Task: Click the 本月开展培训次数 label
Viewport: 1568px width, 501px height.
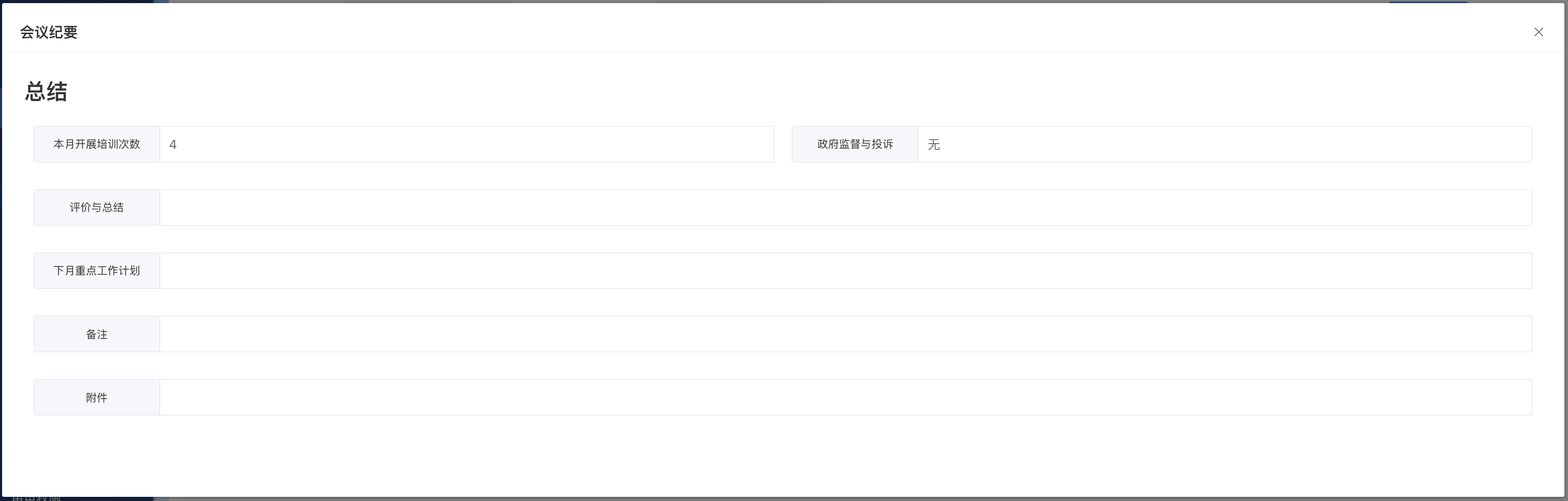Action: click(x=97, y=145)
